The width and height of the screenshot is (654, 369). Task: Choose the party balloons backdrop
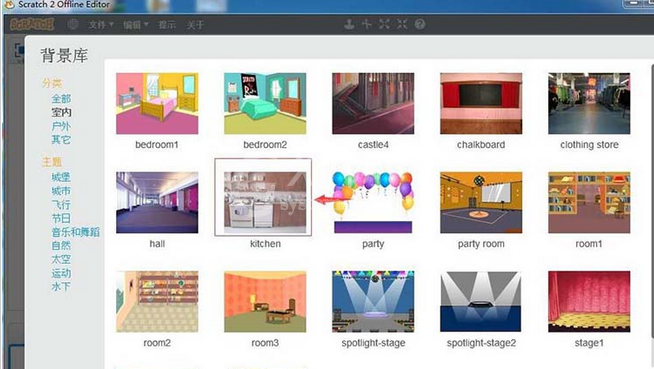pyautogui.click(x=373, y=203)
